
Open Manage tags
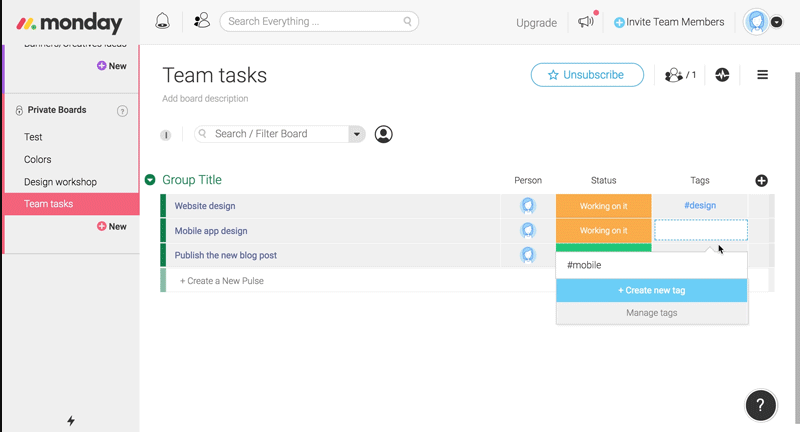click(652, 313)
